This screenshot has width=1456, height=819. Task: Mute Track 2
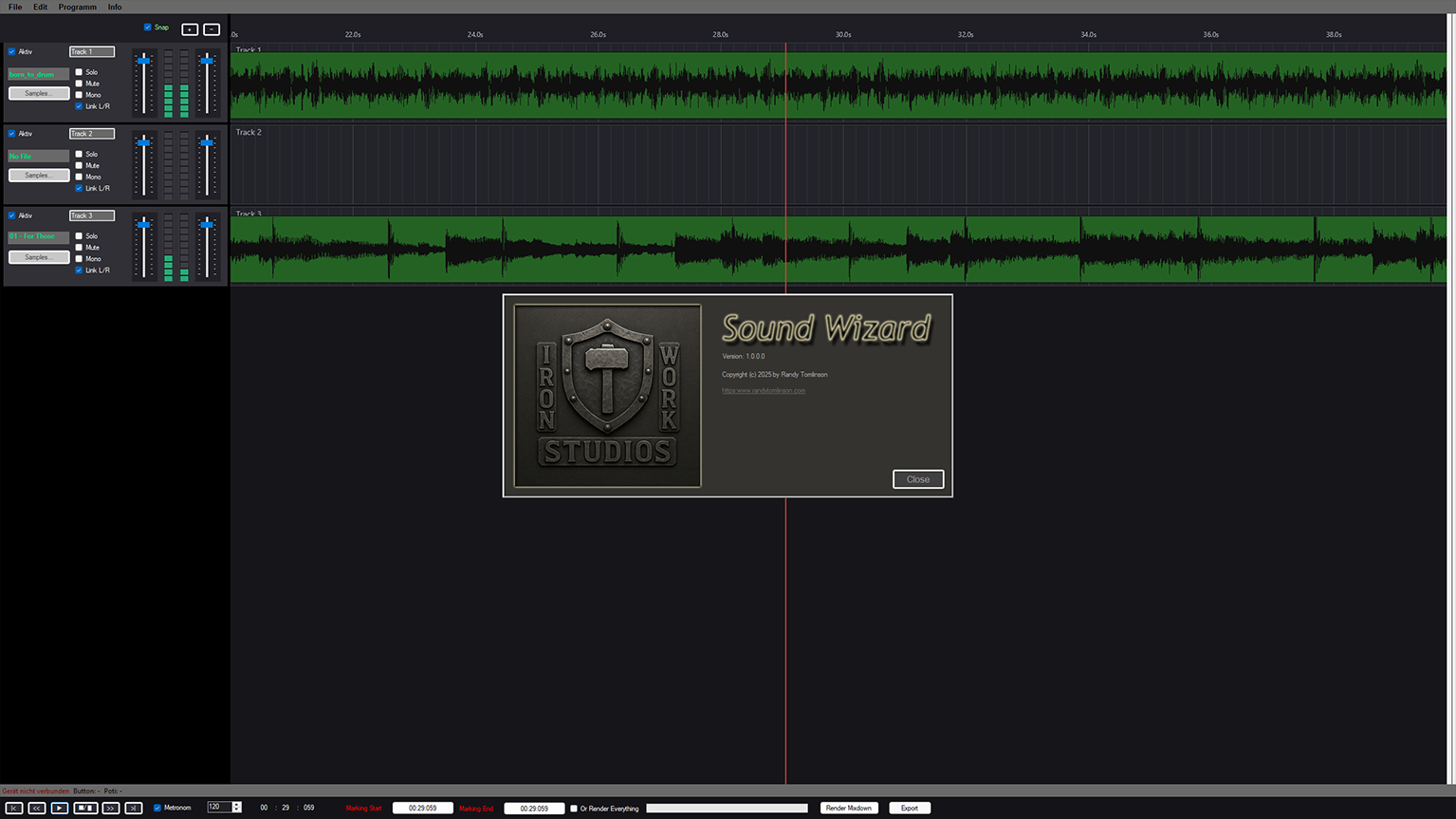tap(79, 165)
